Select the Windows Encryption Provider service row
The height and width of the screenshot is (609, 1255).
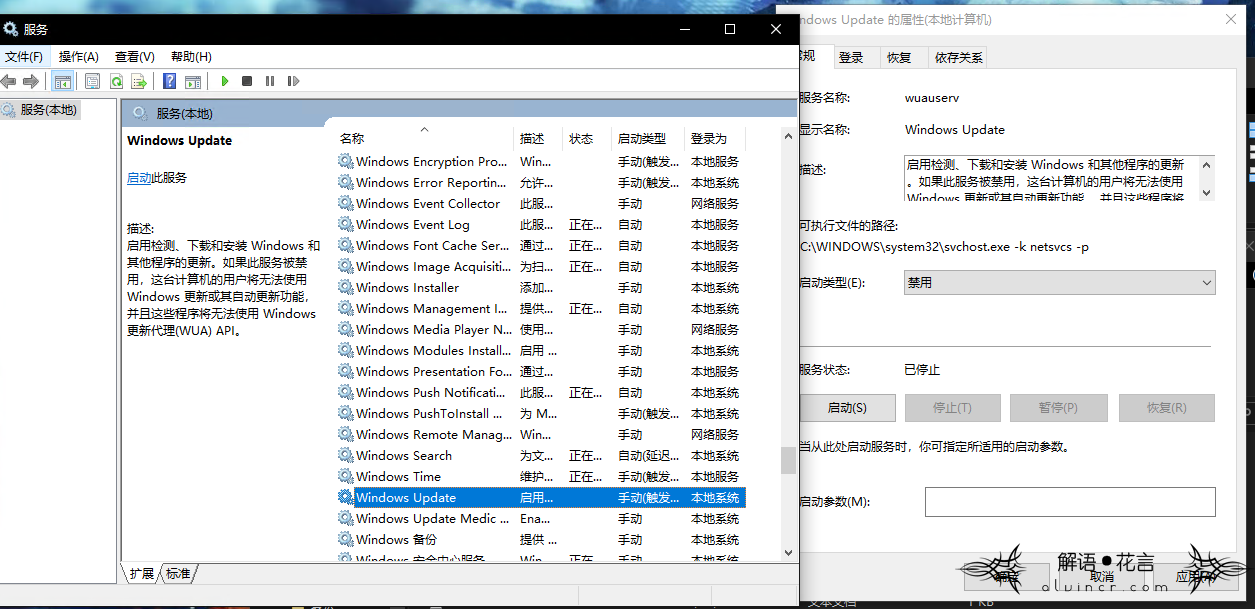(541, 161)
